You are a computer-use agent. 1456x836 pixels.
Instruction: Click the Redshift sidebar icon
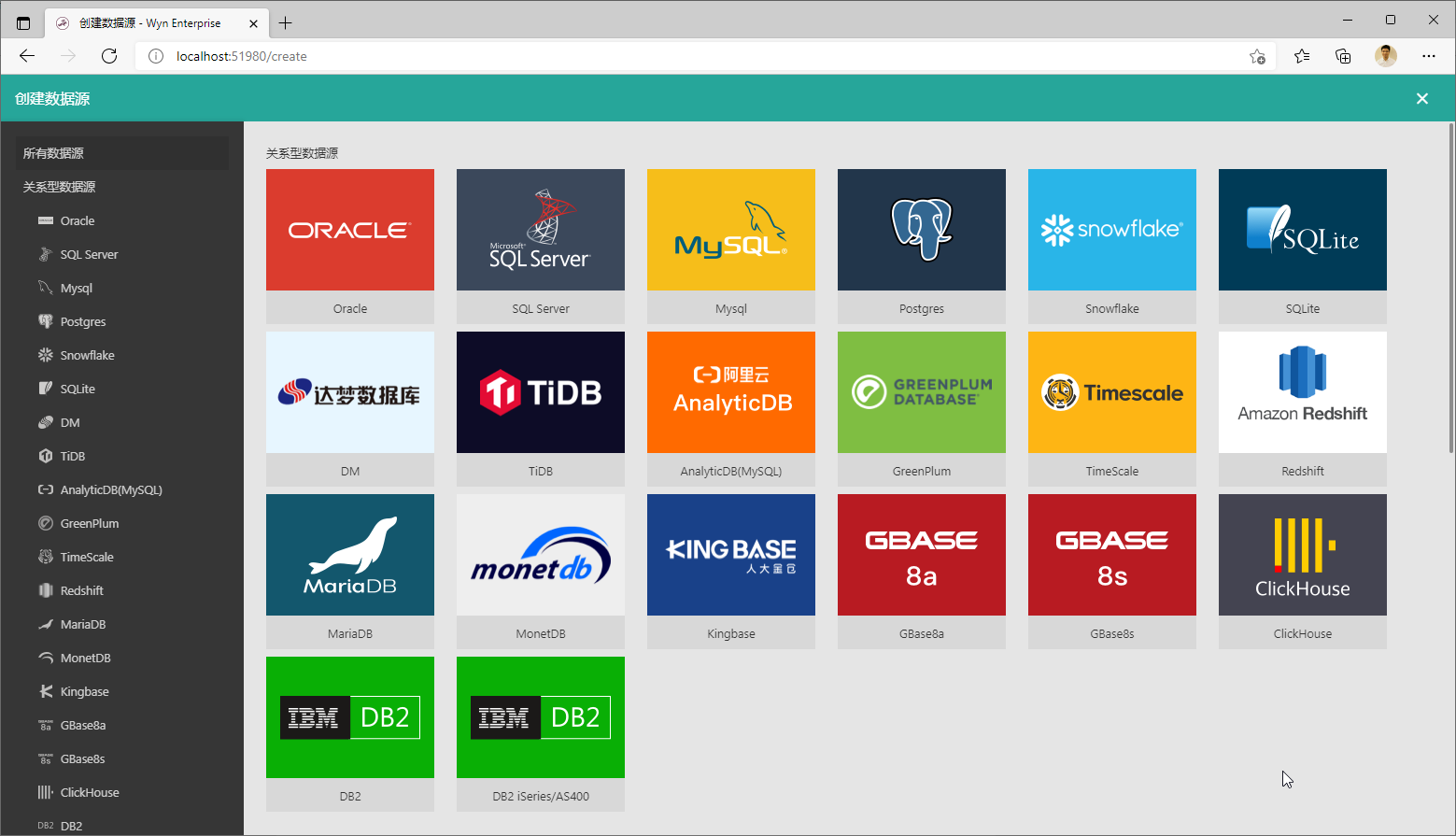(46, 590)
